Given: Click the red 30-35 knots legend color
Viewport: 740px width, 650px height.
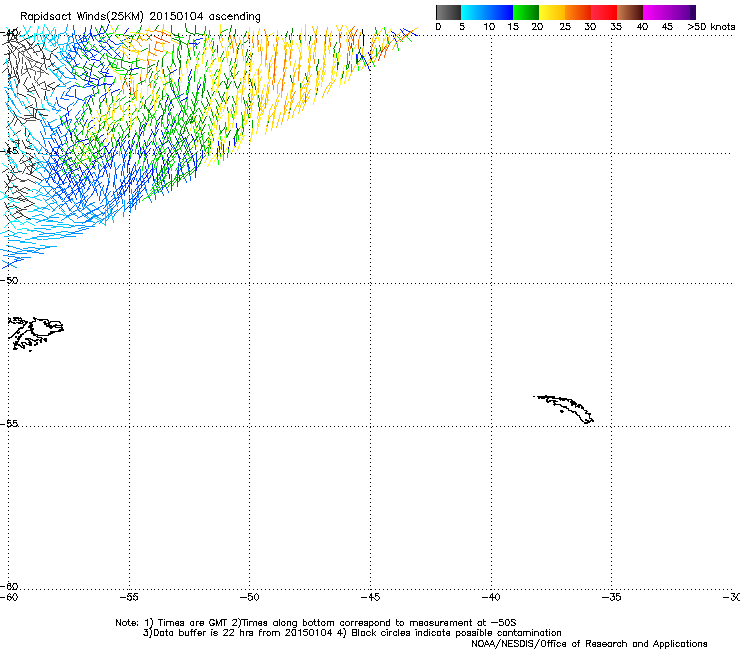Looking at the screenshot, I should pos(604,12).
